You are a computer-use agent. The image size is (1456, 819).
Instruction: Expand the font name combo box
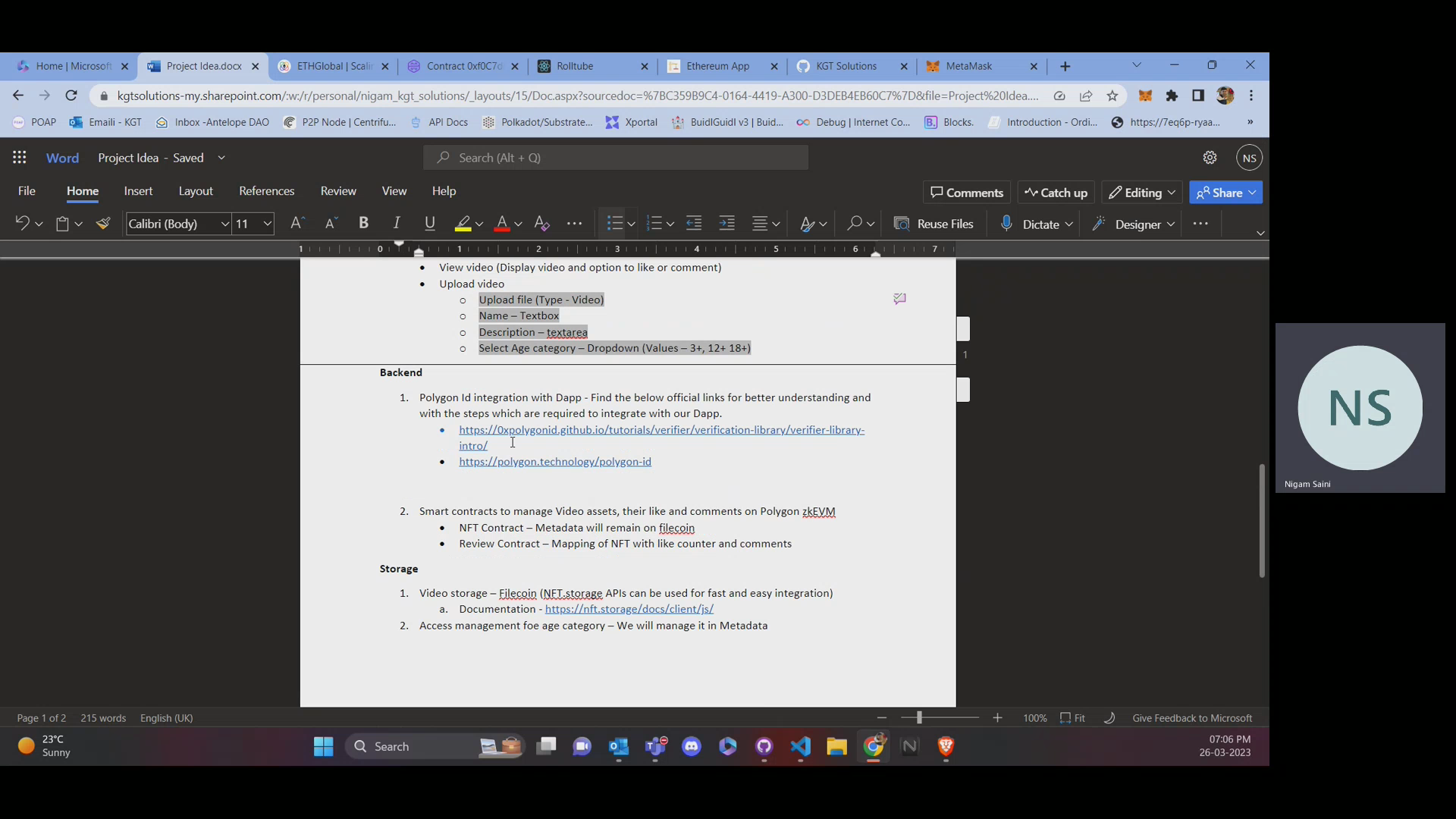point(224,224)
